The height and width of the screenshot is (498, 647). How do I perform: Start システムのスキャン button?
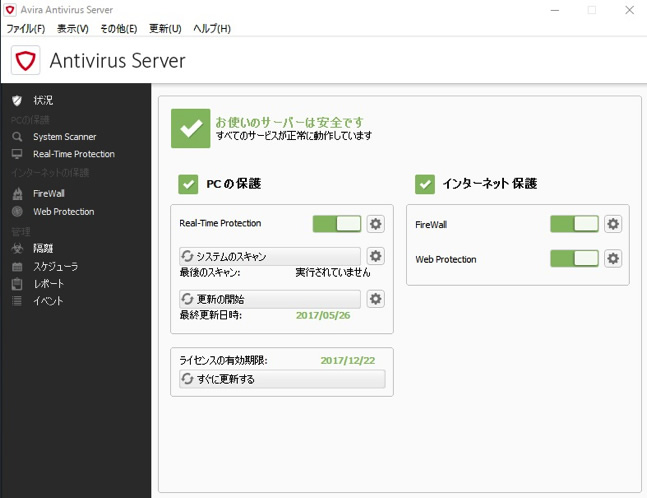point(270,256)
